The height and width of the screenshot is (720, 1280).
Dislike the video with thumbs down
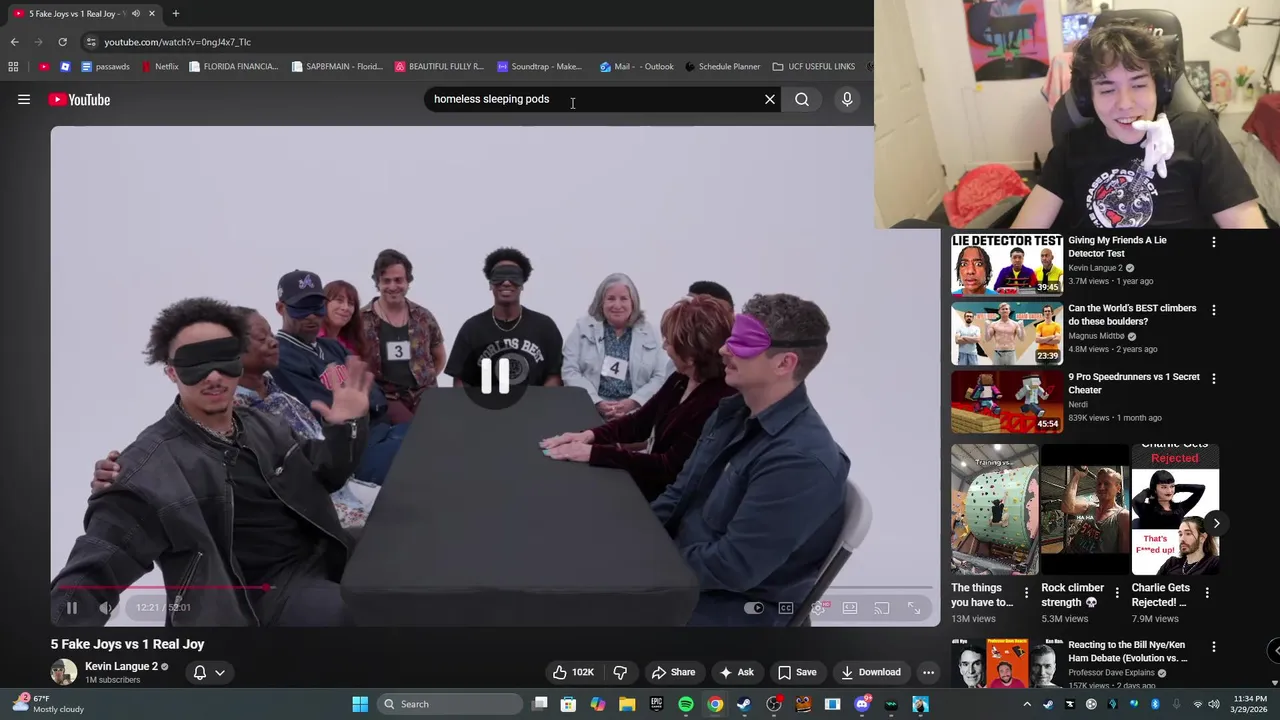pyautogui.click(x=620, y=672)
